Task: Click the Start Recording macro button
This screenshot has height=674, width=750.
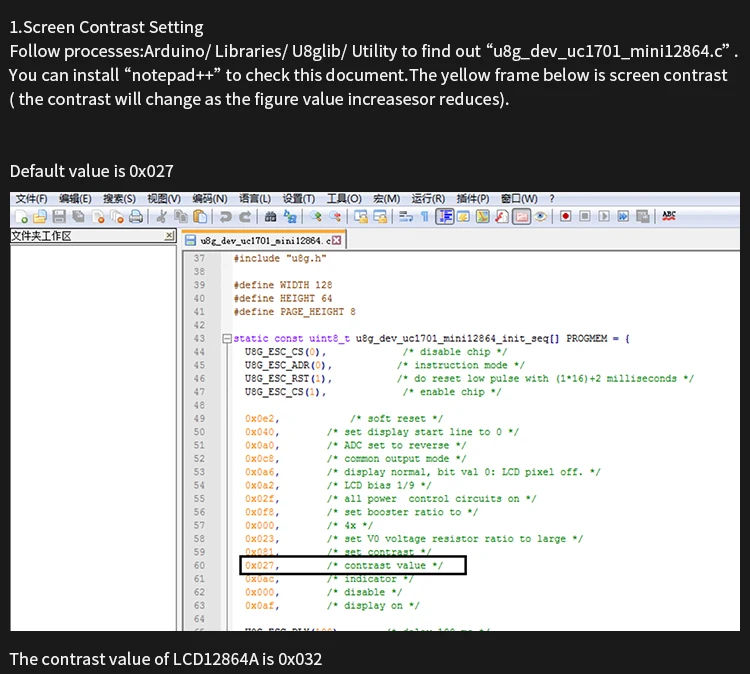Action: pos(565,216)
